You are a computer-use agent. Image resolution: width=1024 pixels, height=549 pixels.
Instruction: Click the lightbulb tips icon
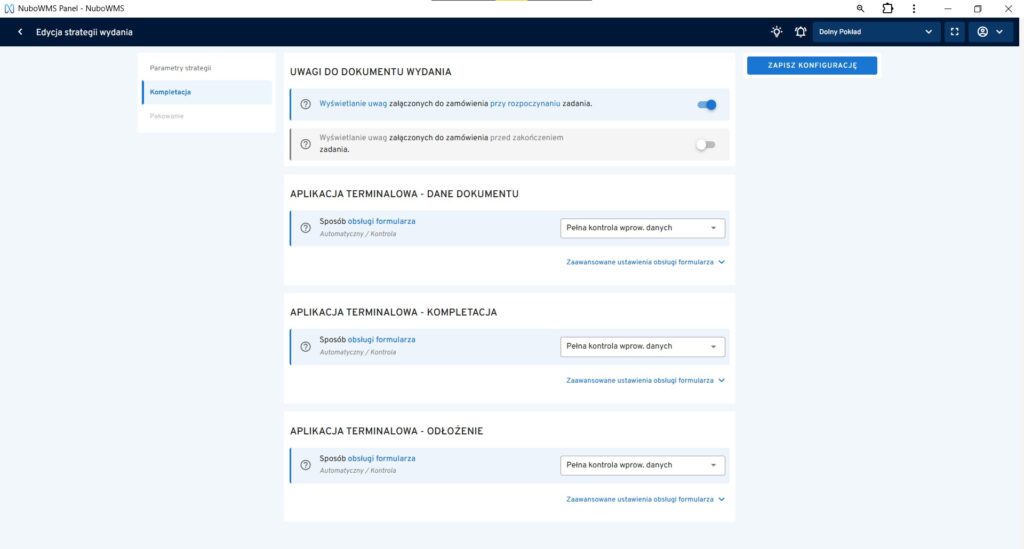[777, 32]
